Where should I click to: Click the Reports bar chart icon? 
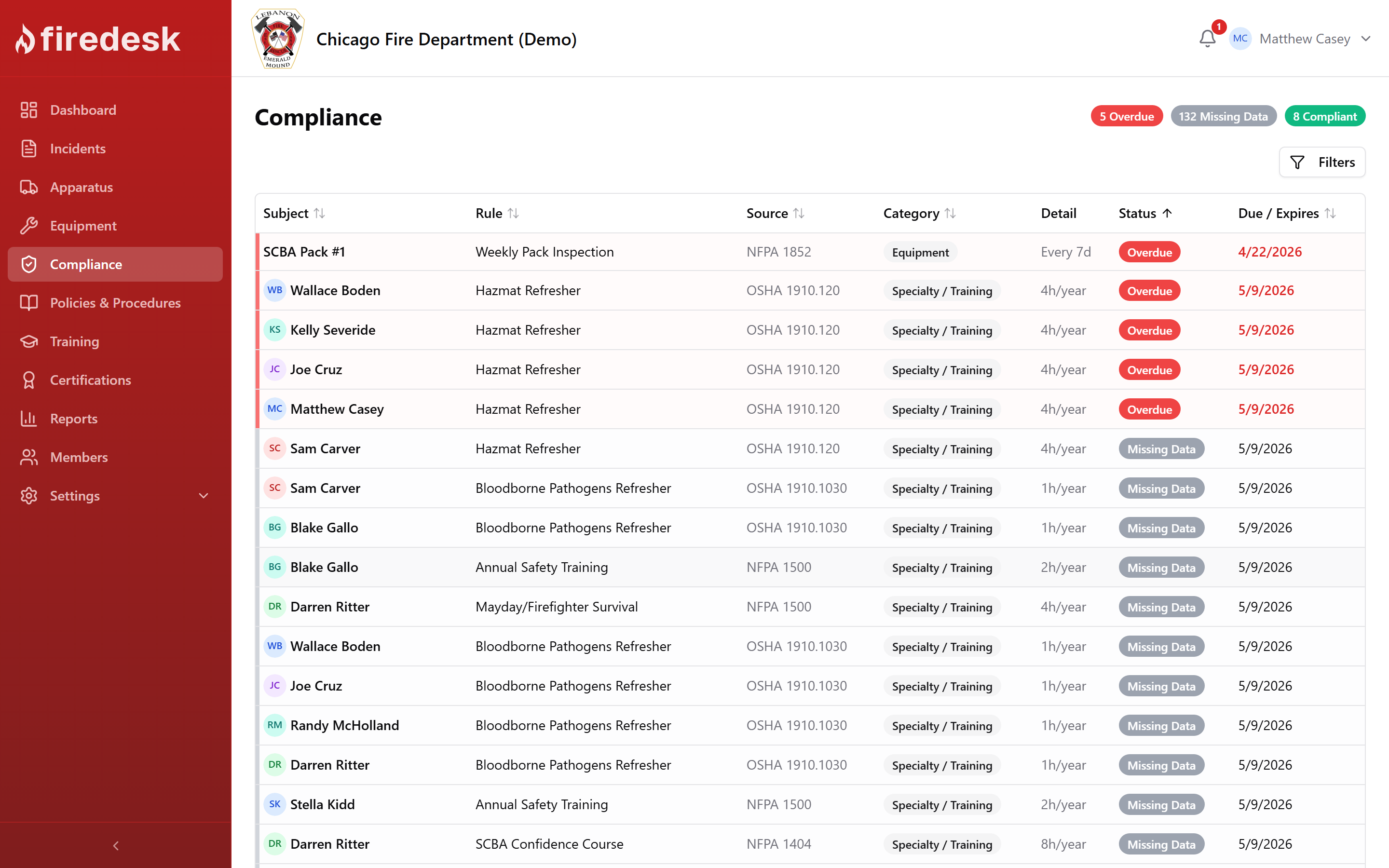click(x=29, y=419)
